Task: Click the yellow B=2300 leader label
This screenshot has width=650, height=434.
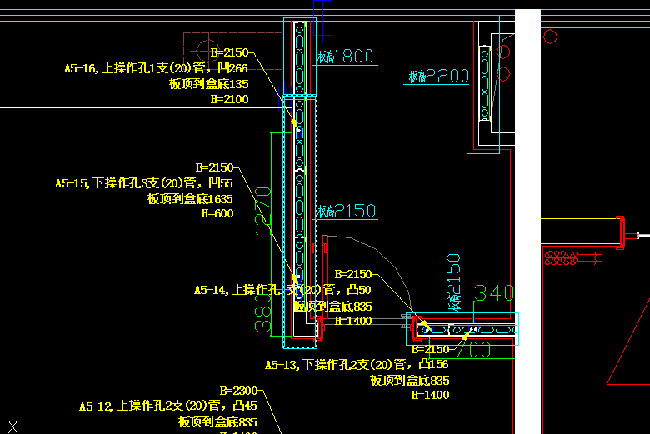Action: click(x=239, y=390)
